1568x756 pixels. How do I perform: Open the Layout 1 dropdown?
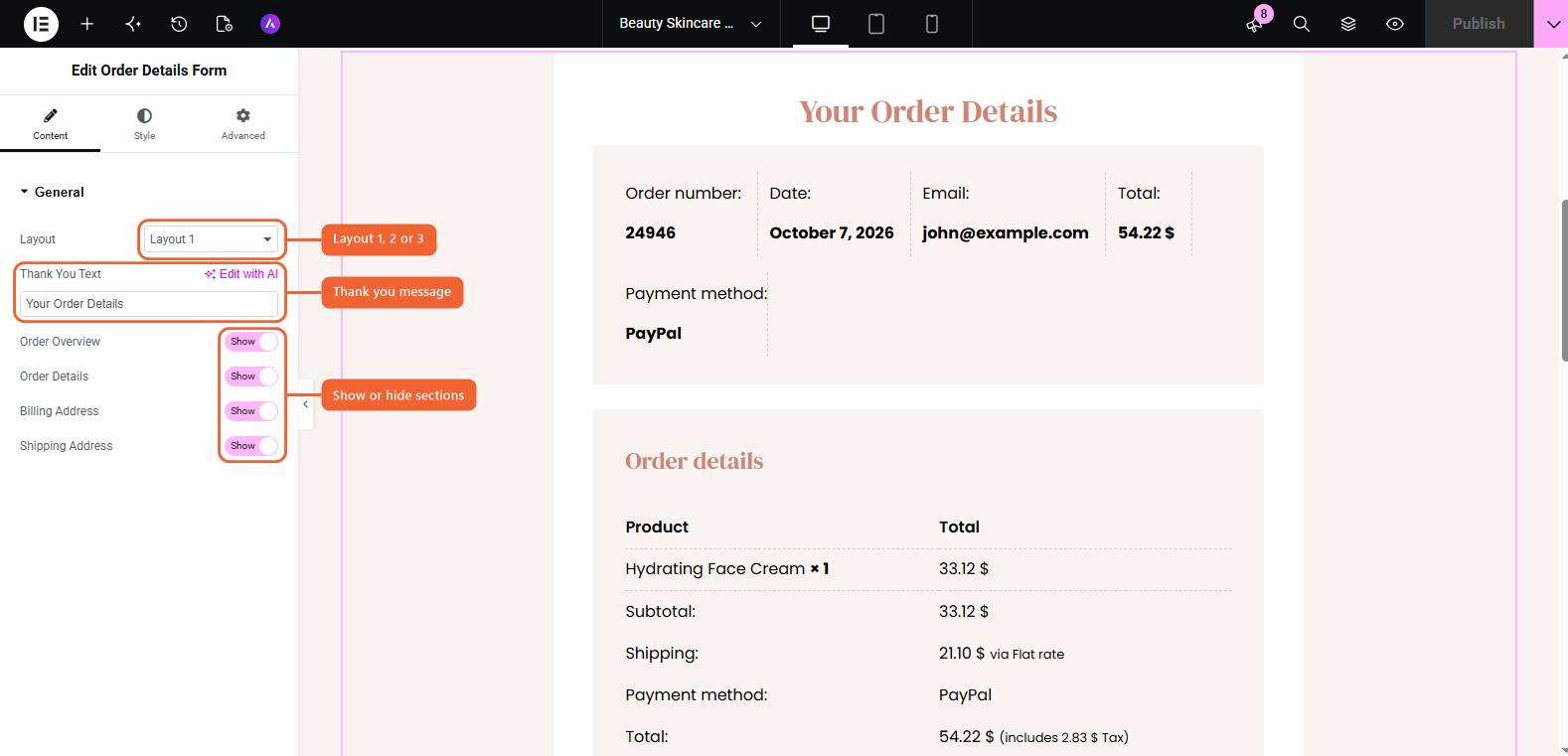click(211, 239)
